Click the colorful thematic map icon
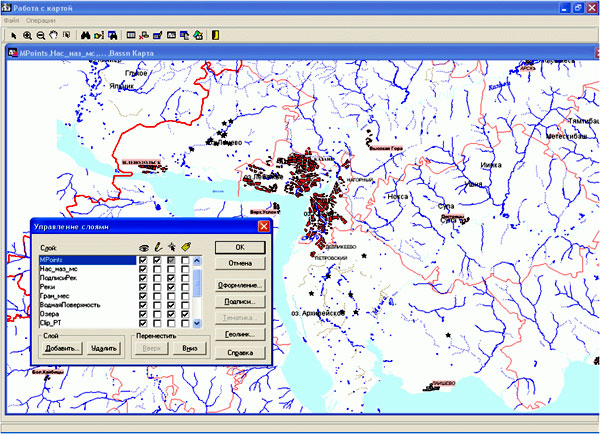 pos(198,35)
